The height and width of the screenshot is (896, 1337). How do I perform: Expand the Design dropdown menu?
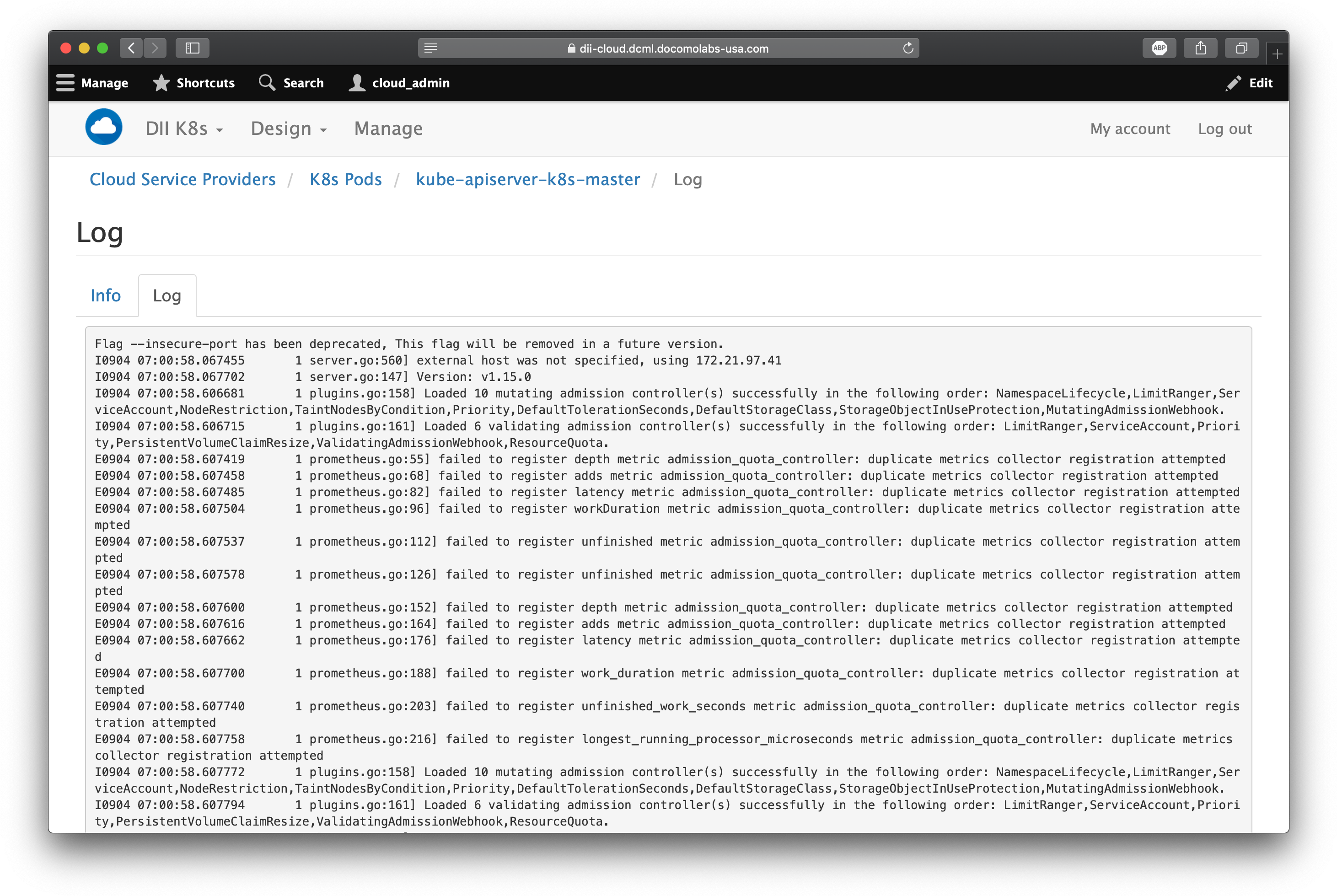(289, 129)
